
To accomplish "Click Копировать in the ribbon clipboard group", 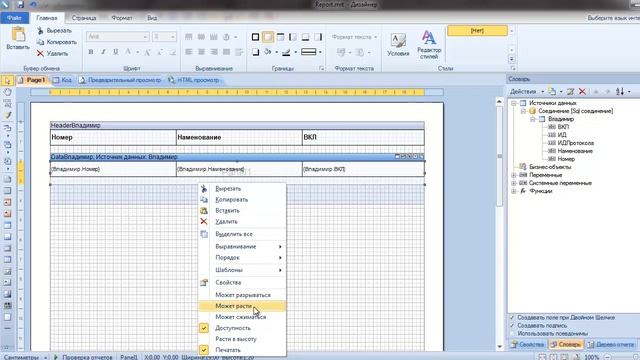I will click(x=57, y=42).
